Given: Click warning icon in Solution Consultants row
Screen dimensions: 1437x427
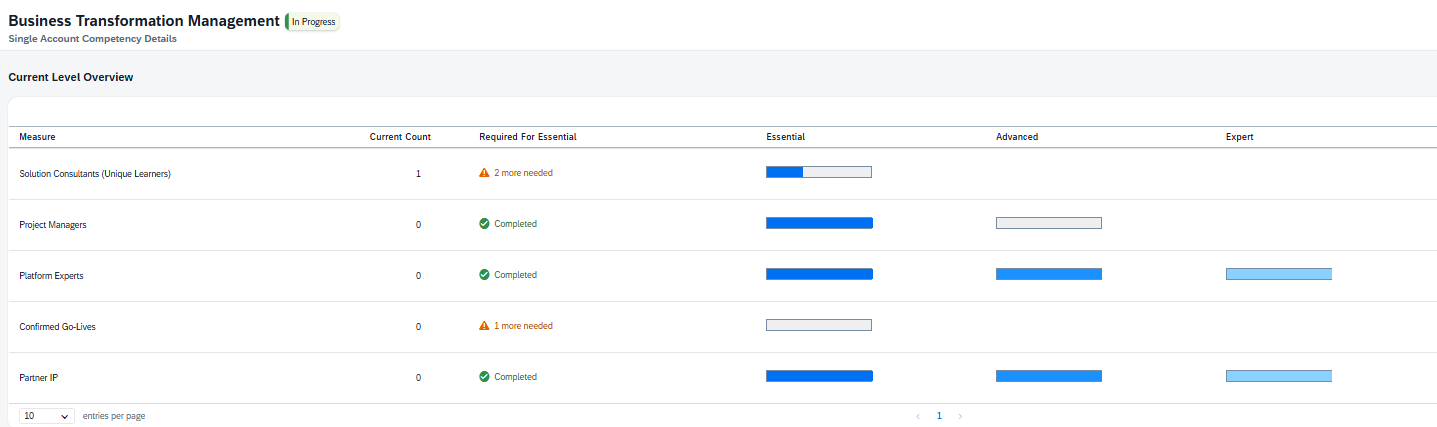Looking at the screenshot, I should click(x=484, y=173).
